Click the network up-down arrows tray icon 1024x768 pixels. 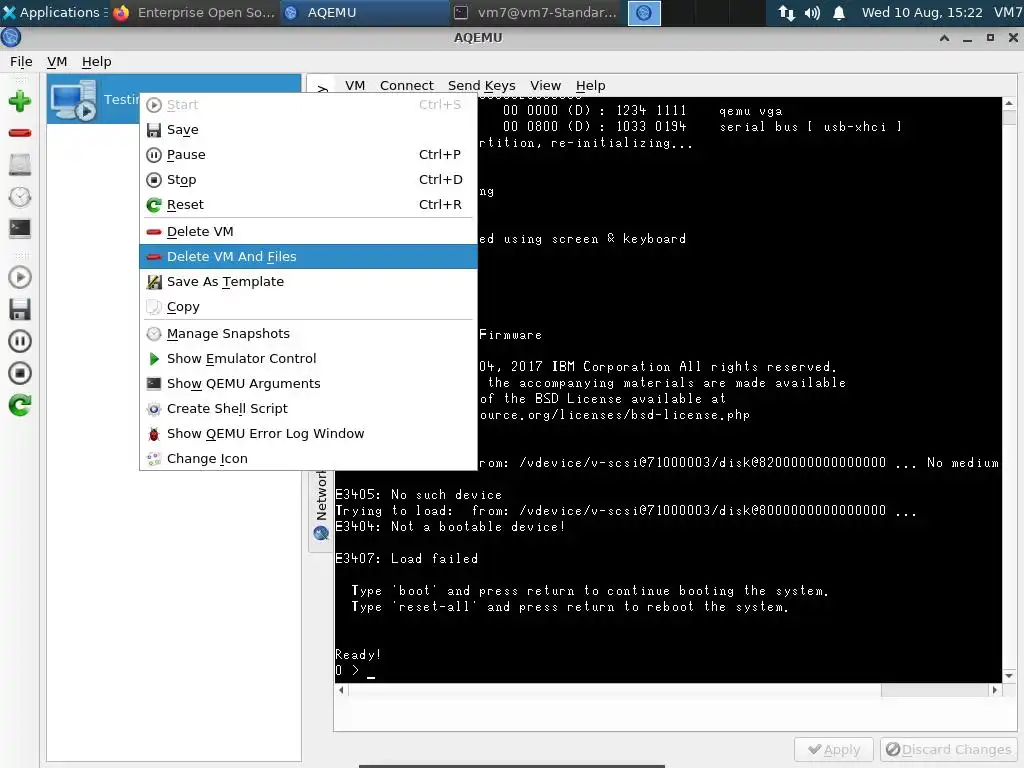click(x=787, y=13)
